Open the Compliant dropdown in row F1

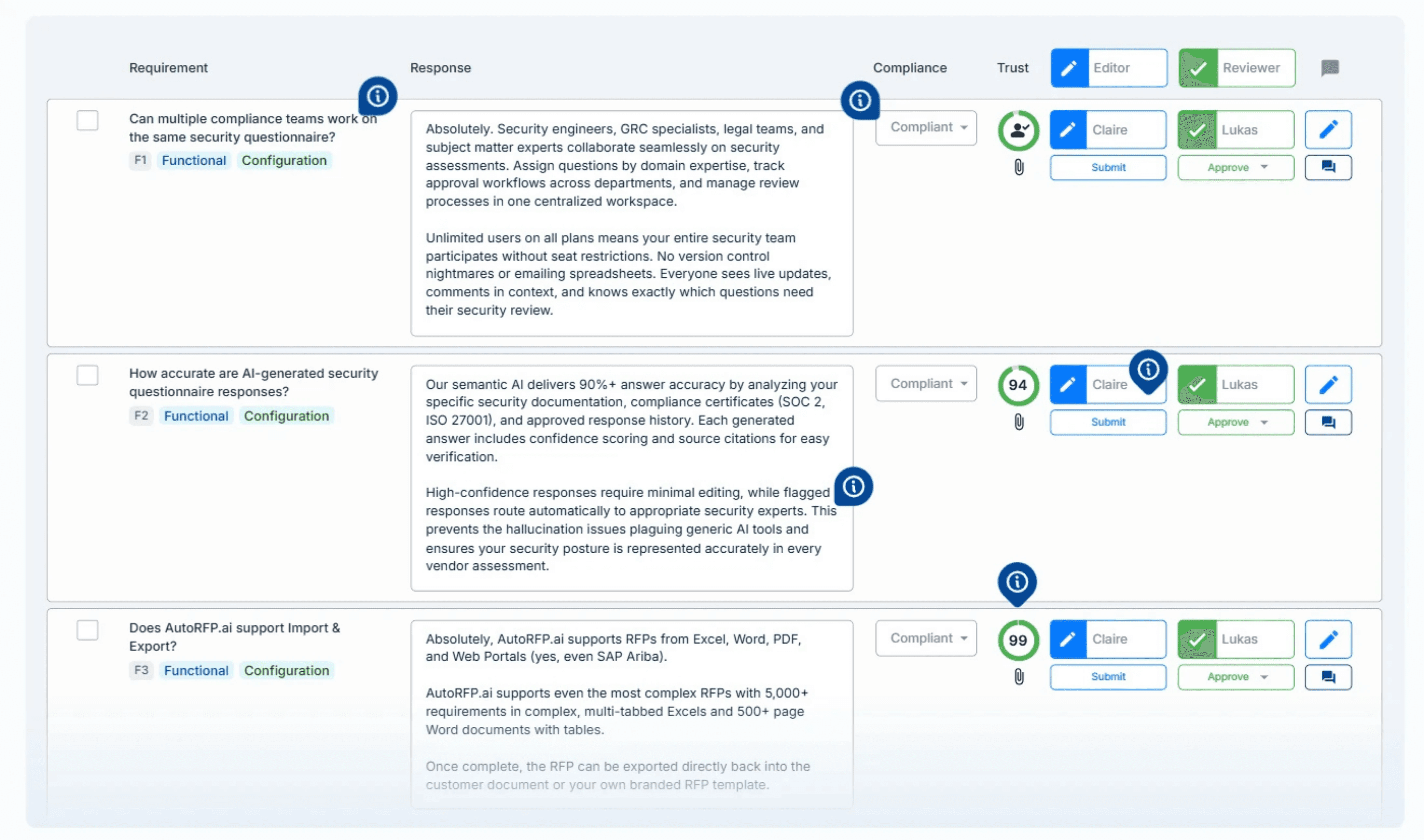[925, 127]
